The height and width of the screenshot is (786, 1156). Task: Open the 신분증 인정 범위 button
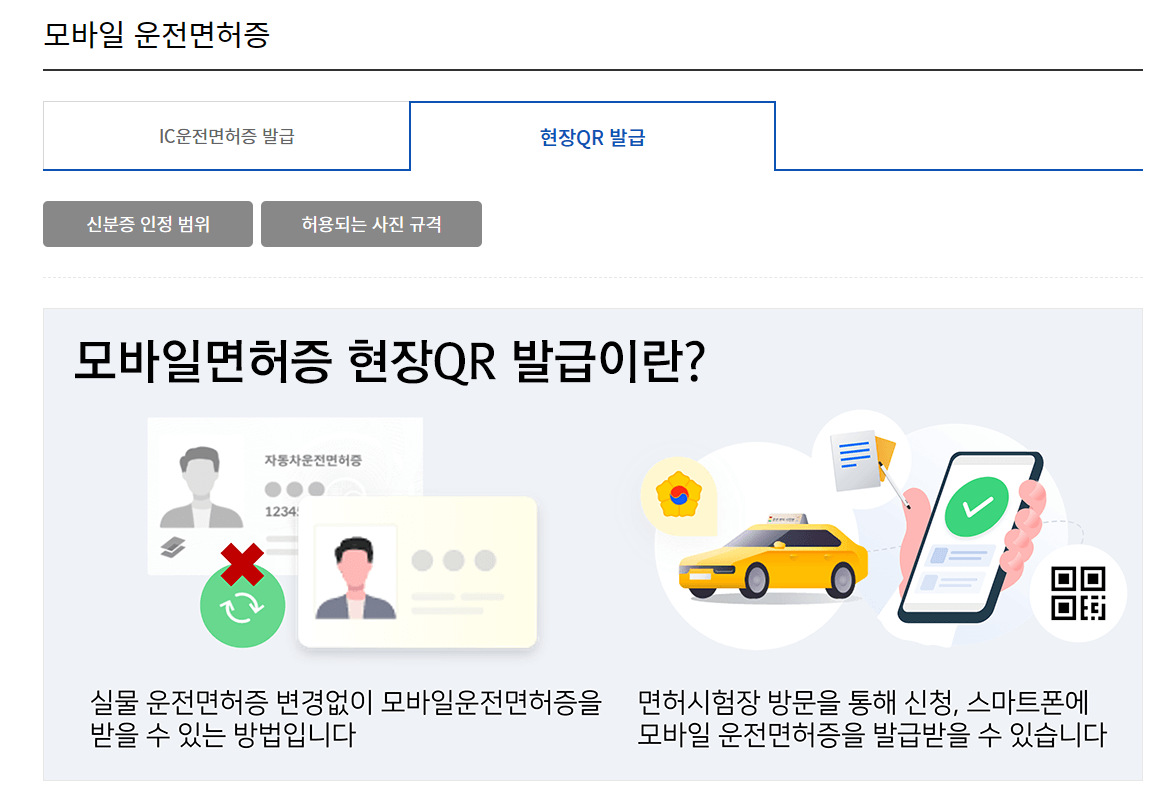click(147, 224)
